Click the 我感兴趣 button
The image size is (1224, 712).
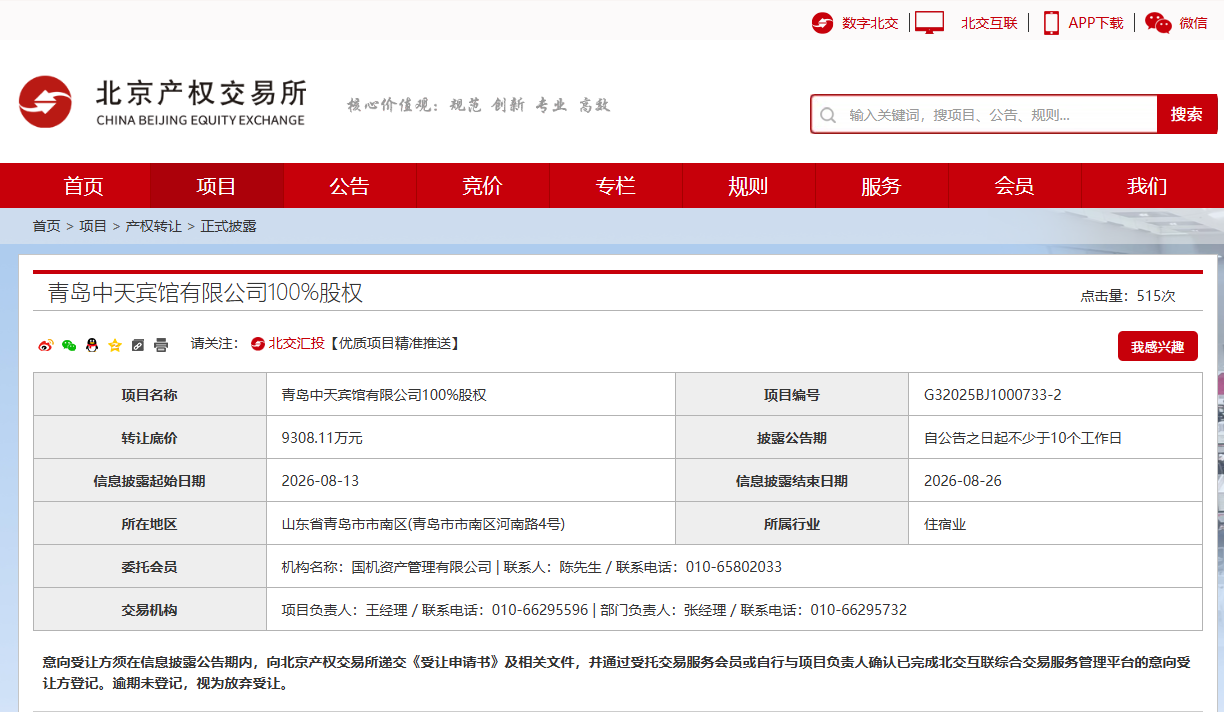tap(1157, 347)
